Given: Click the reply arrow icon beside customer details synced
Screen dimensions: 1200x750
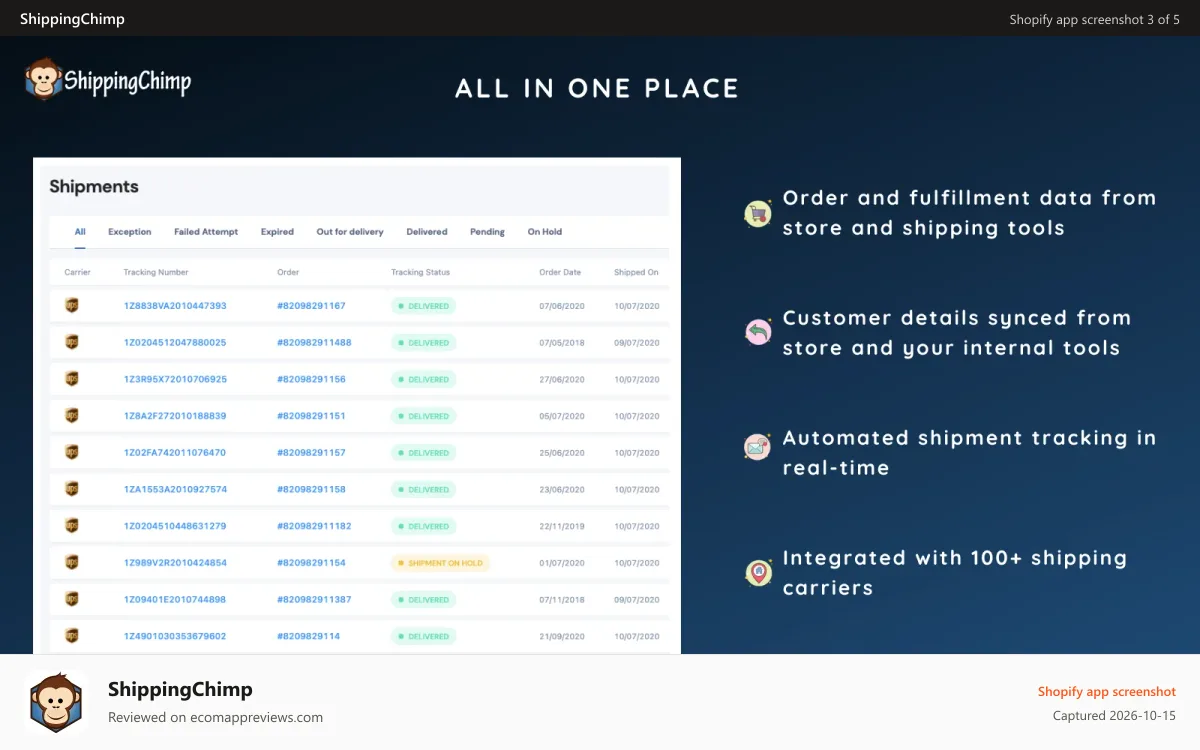Looking at the screenshot, I should [758, 332].
